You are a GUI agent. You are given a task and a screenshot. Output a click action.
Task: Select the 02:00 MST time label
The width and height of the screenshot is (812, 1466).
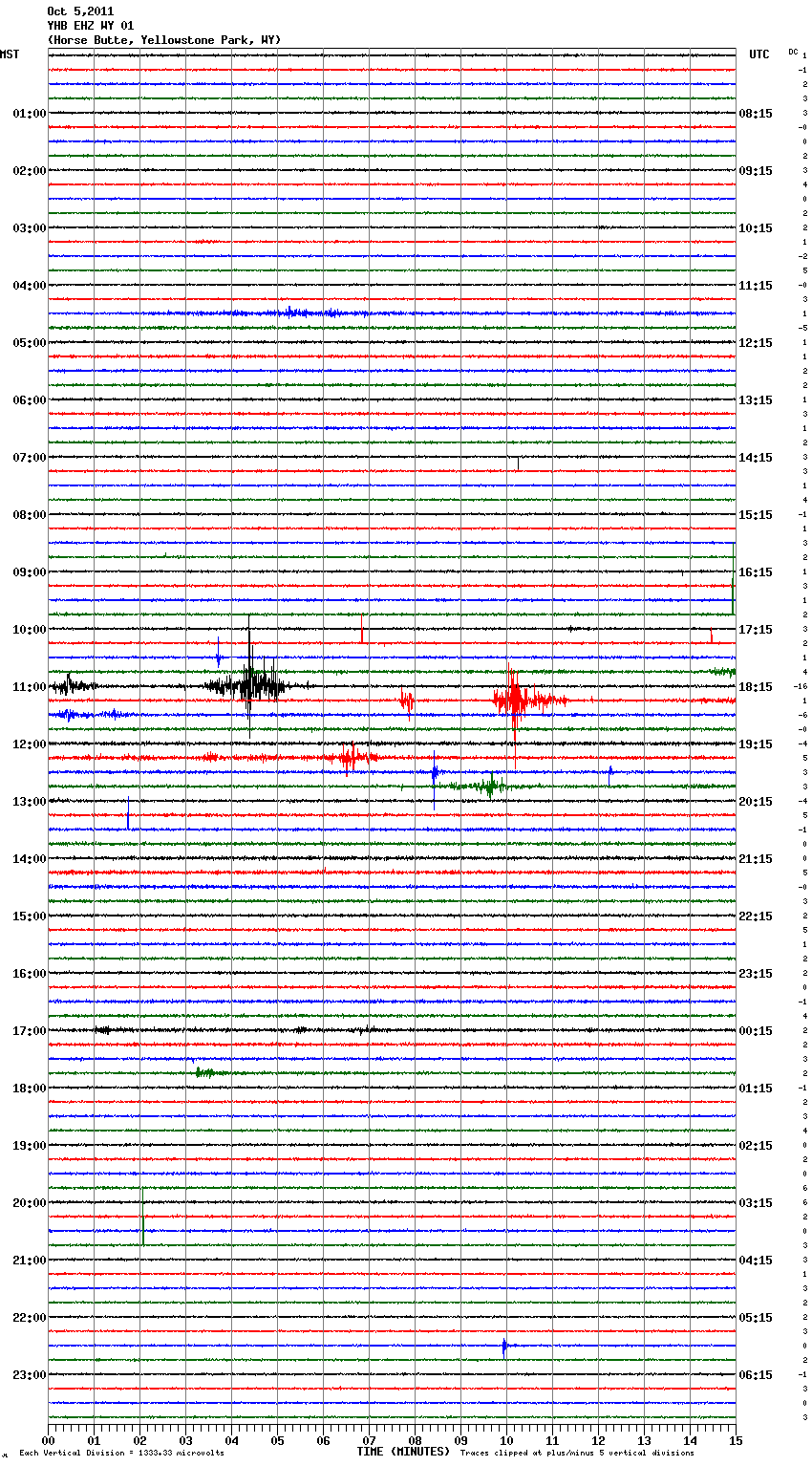pos(30,171)
